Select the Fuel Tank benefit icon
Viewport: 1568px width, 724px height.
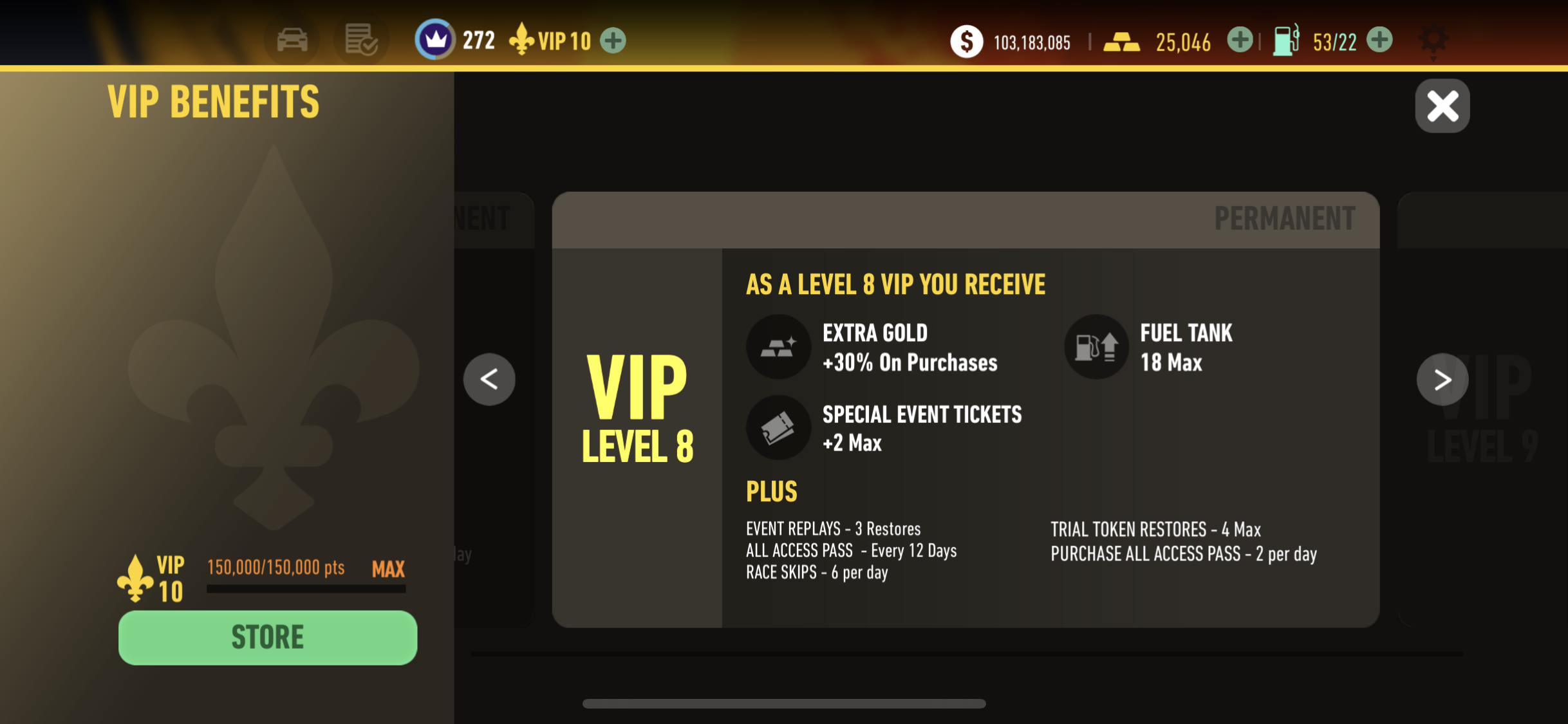(1096, 347)
